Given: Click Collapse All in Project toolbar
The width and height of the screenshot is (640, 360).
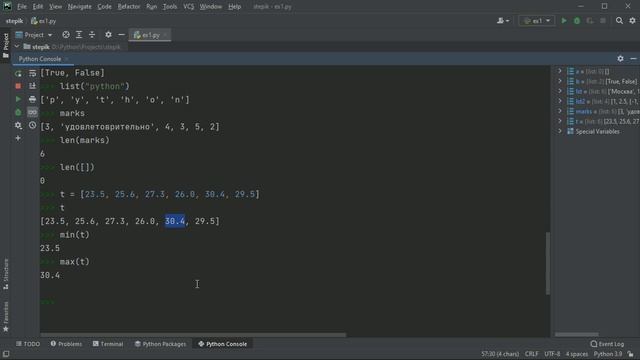Looking at the screenshot, I should 92,35.
